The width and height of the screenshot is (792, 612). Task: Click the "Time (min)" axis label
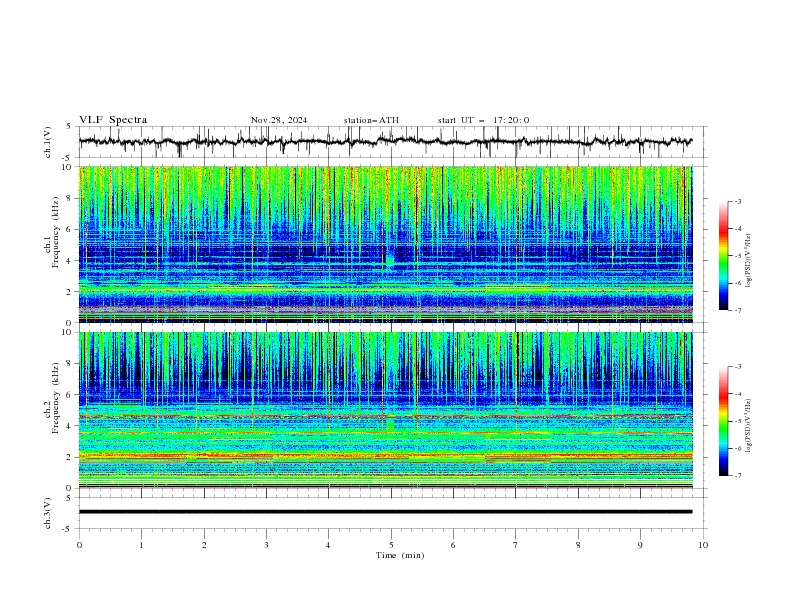tap(400, 555)
